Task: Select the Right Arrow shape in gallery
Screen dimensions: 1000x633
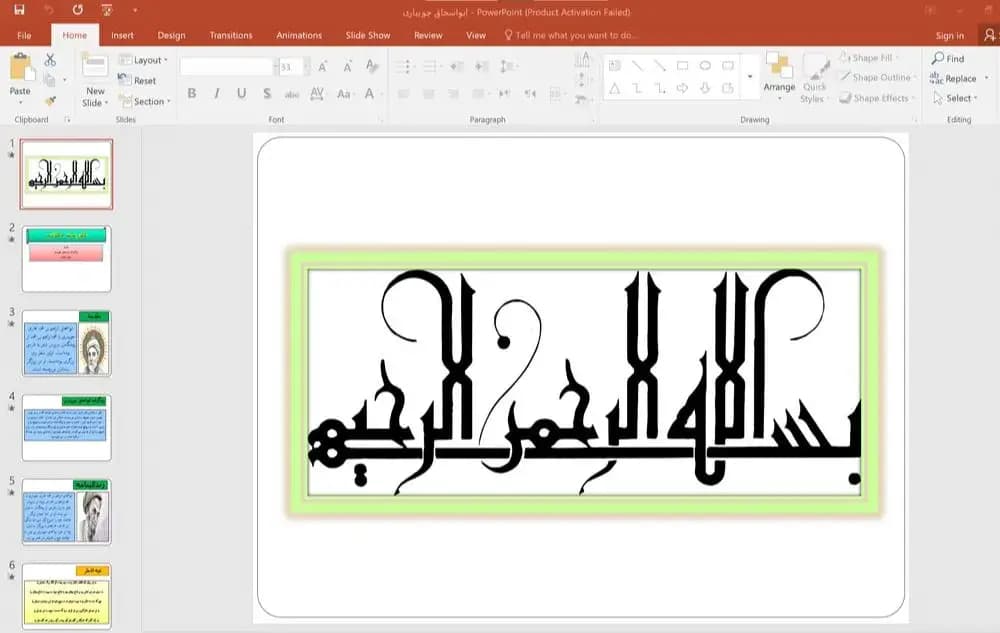Action: [x=682, y=89]
